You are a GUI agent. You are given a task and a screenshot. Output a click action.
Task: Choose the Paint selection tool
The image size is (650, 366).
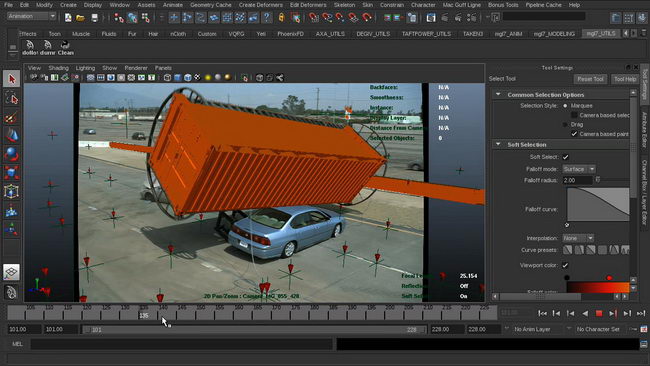[x=12, y=118]
